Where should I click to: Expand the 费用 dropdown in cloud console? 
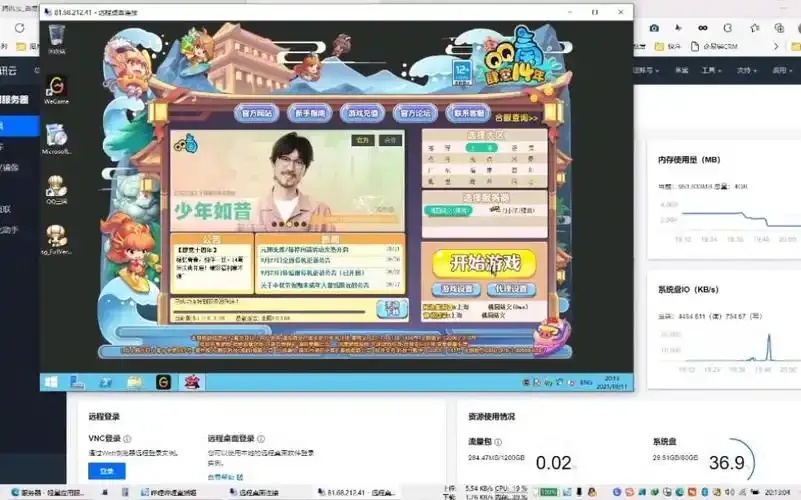point(782,70)
